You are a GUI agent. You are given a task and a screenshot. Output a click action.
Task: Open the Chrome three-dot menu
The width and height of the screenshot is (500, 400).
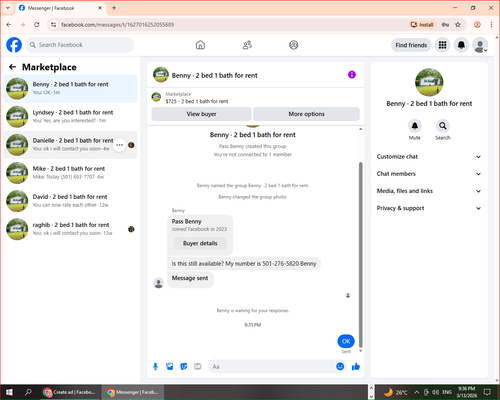click(x=491, y=25)
